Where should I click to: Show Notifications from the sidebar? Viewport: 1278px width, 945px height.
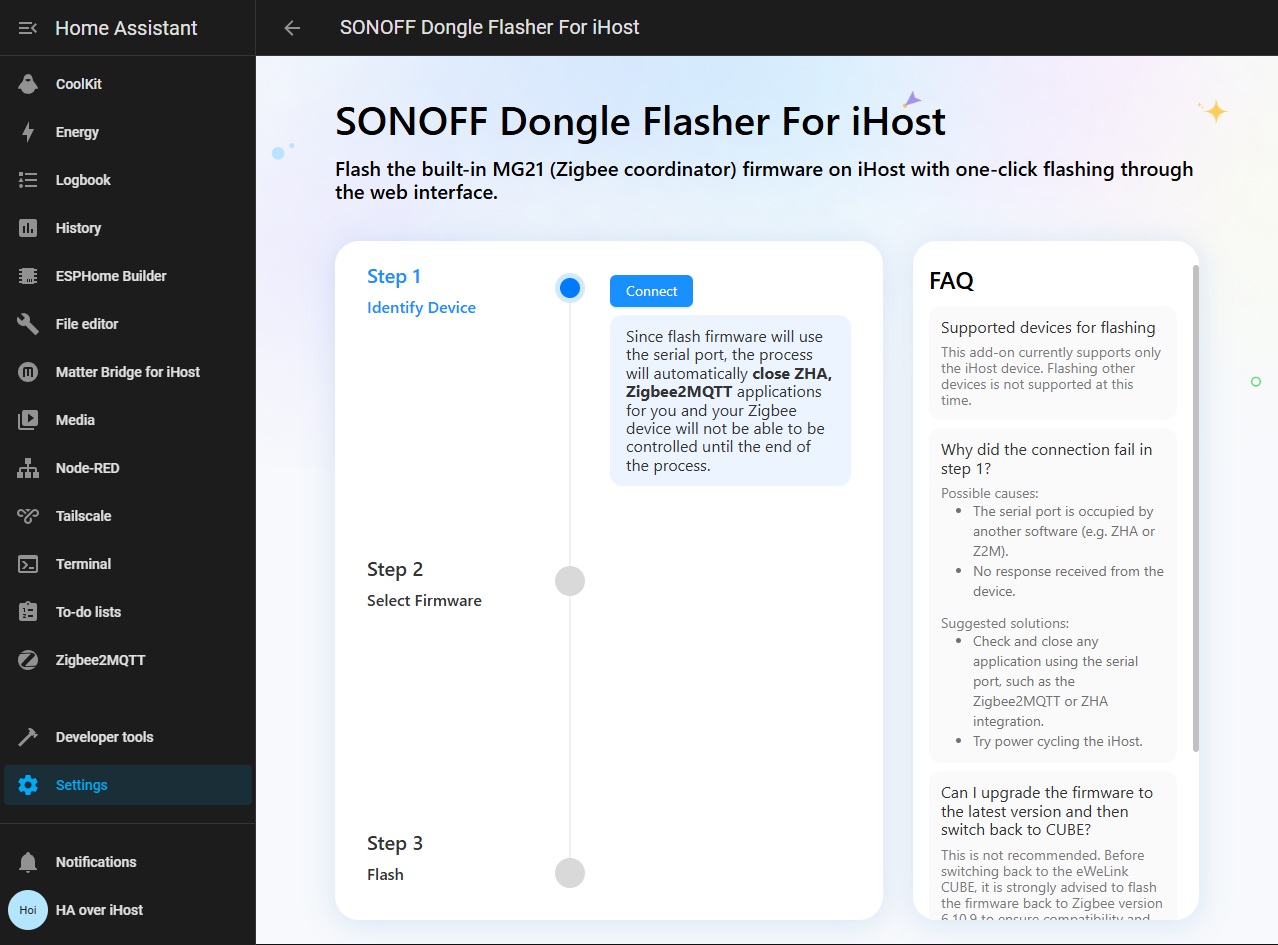(x=128, y=862)
